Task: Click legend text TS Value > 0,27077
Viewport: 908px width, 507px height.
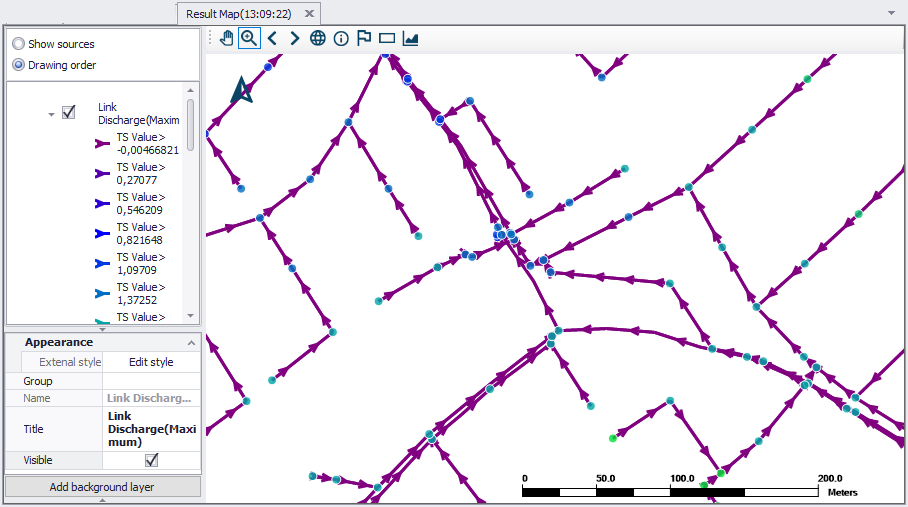Action: pos(141,174)
